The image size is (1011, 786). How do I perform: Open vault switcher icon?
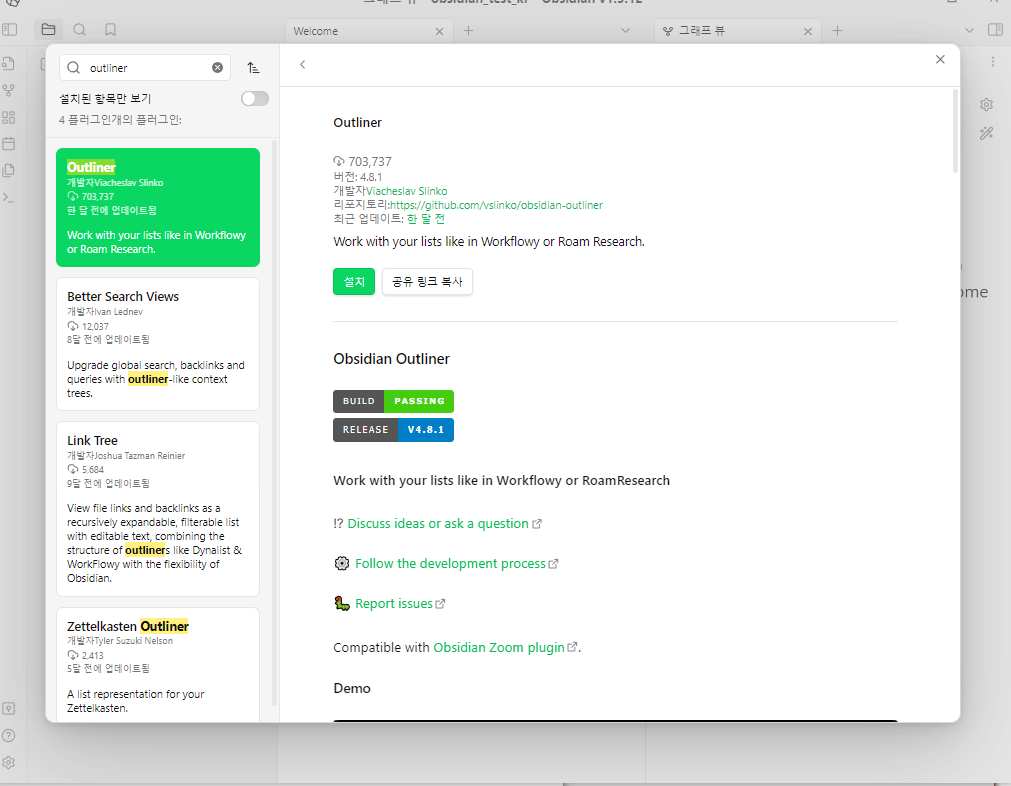(x=8, y=709)
